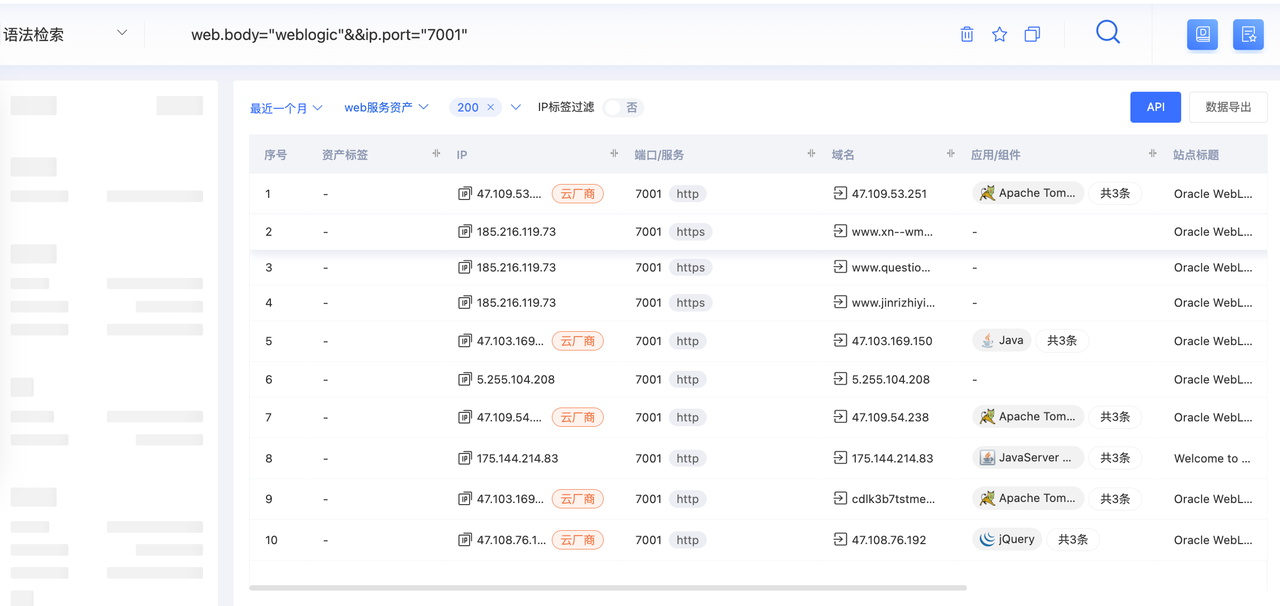1280x606 pixels.
Task: Click the 'Welcome to ...' site title
Action: coord(1212,458)
